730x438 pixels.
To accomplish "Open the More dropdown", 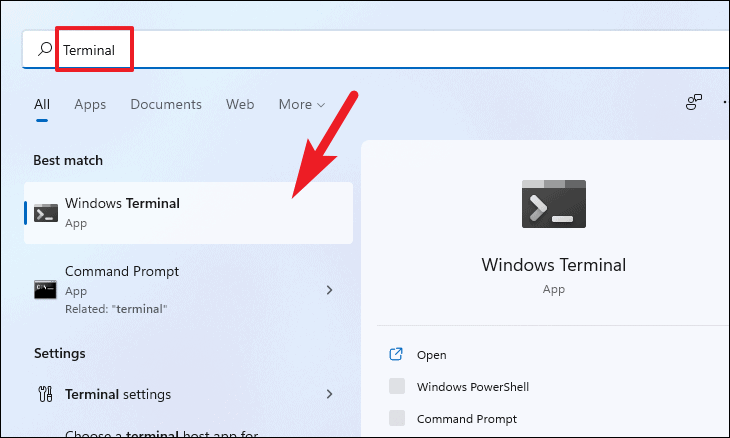I will pos(301,104).
